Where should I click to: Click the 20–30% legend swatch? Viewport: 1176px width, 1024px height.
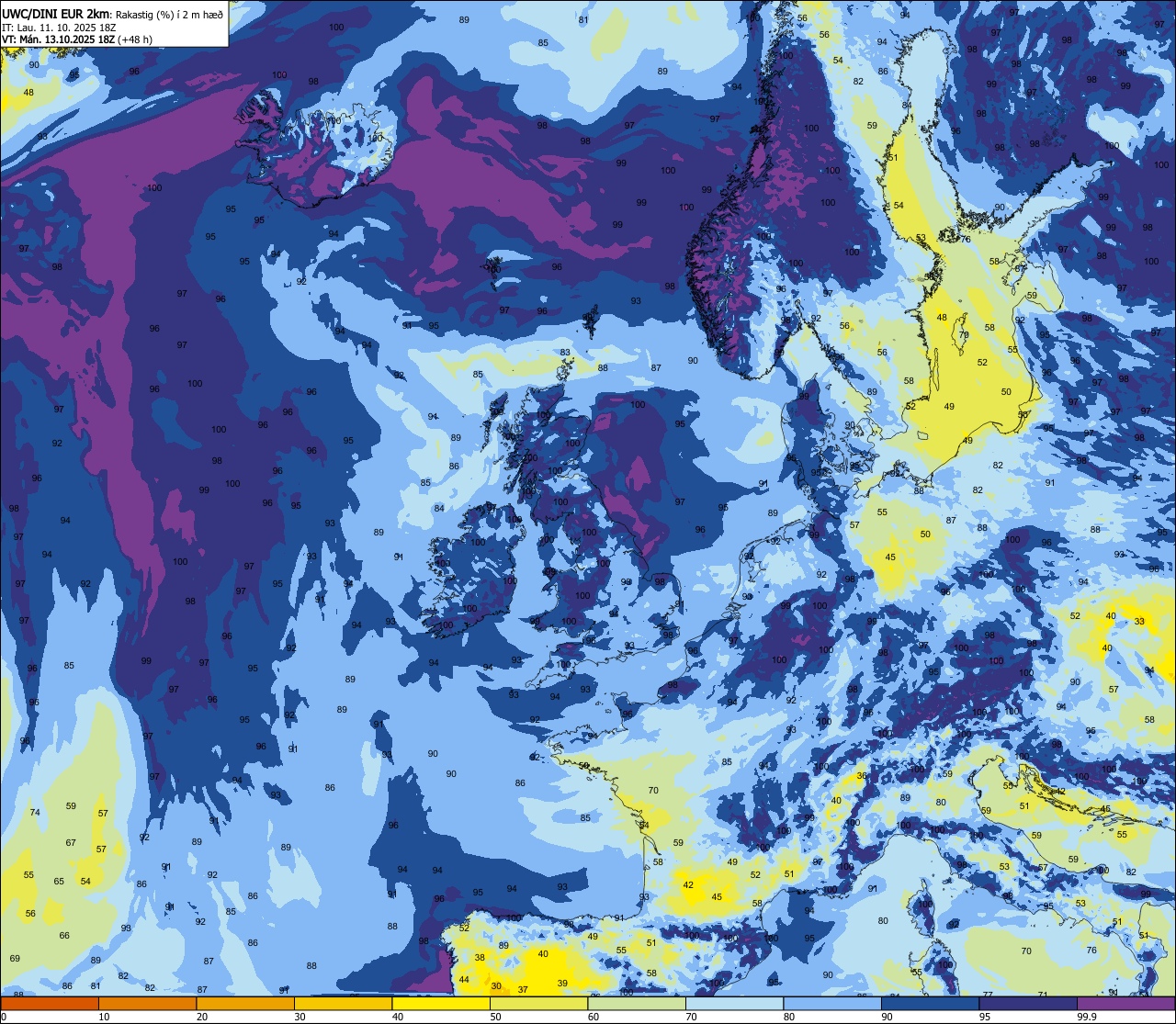245,1003
